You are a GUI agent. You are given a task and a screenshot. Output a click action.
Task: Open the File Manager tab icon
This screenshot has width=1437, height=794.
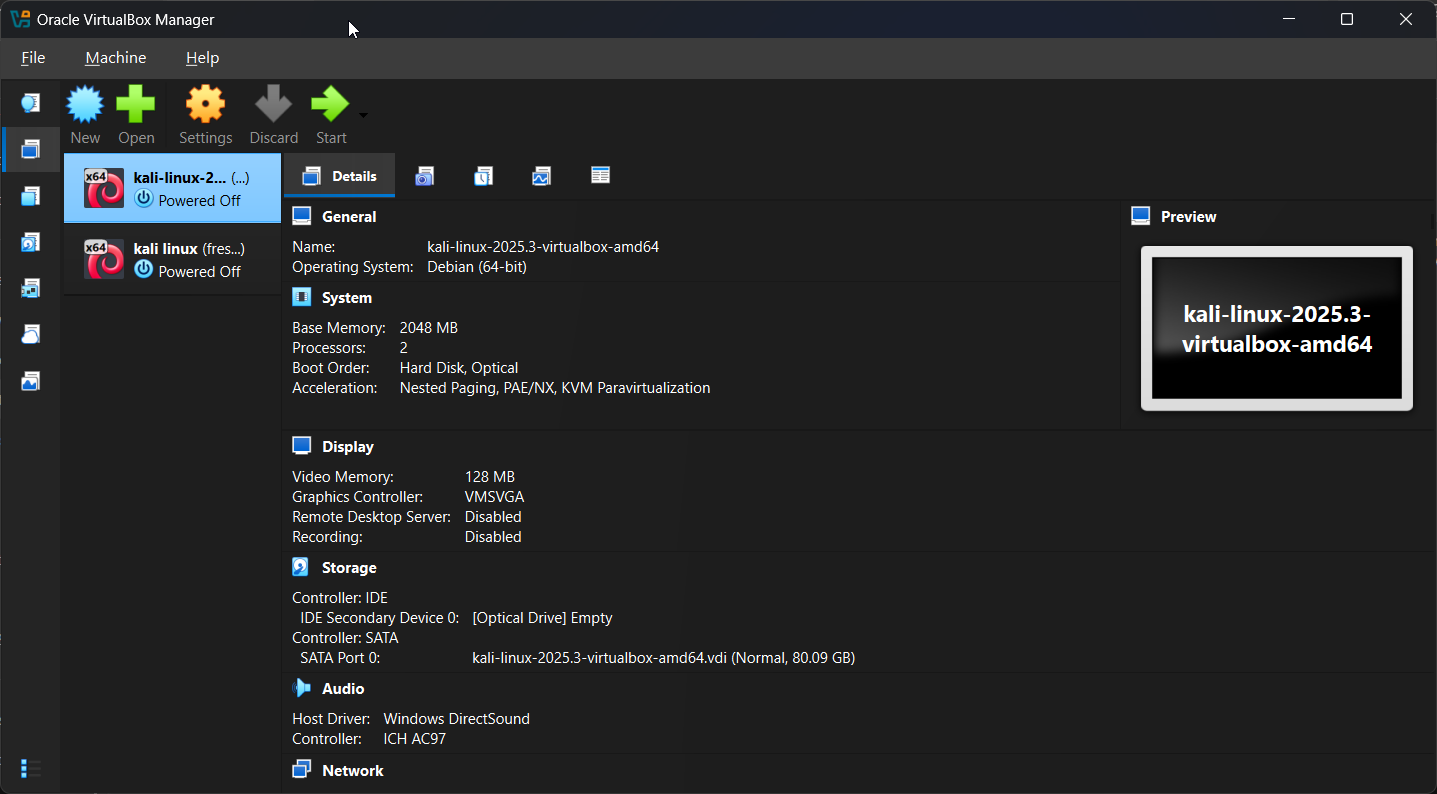pyautogui.click(x=600, y=176)
